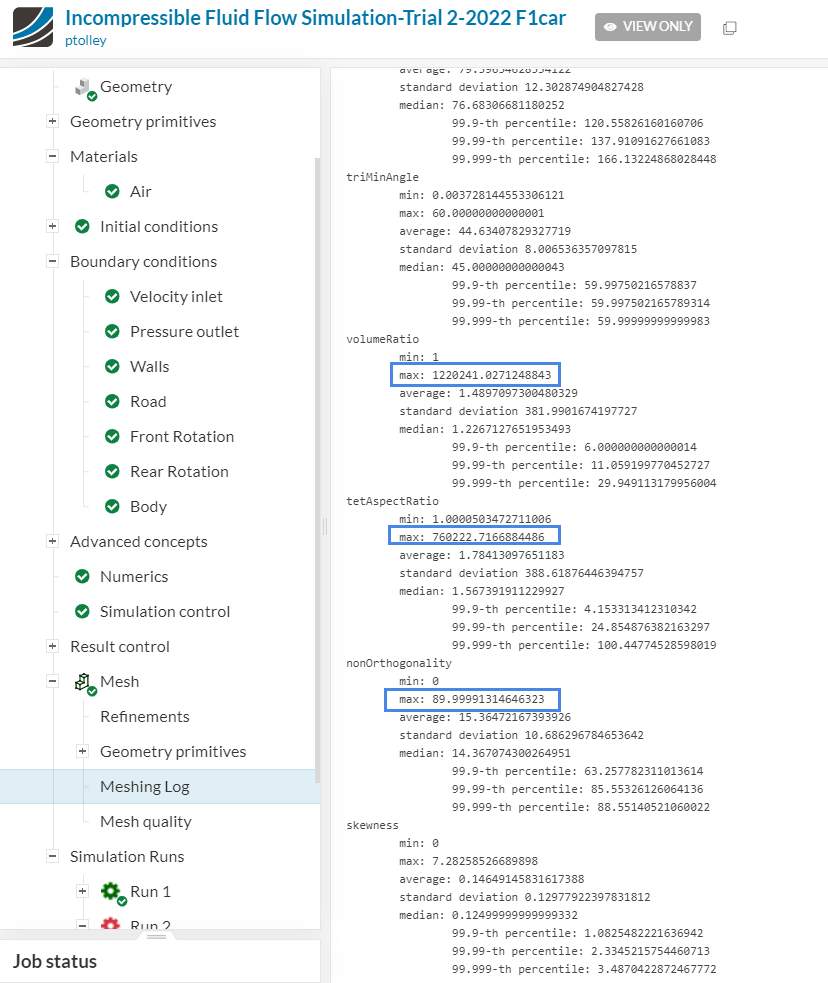Screen dimensions: 828x983
Task: Open the Mesh quality item
Action: [x=145, y=821]
